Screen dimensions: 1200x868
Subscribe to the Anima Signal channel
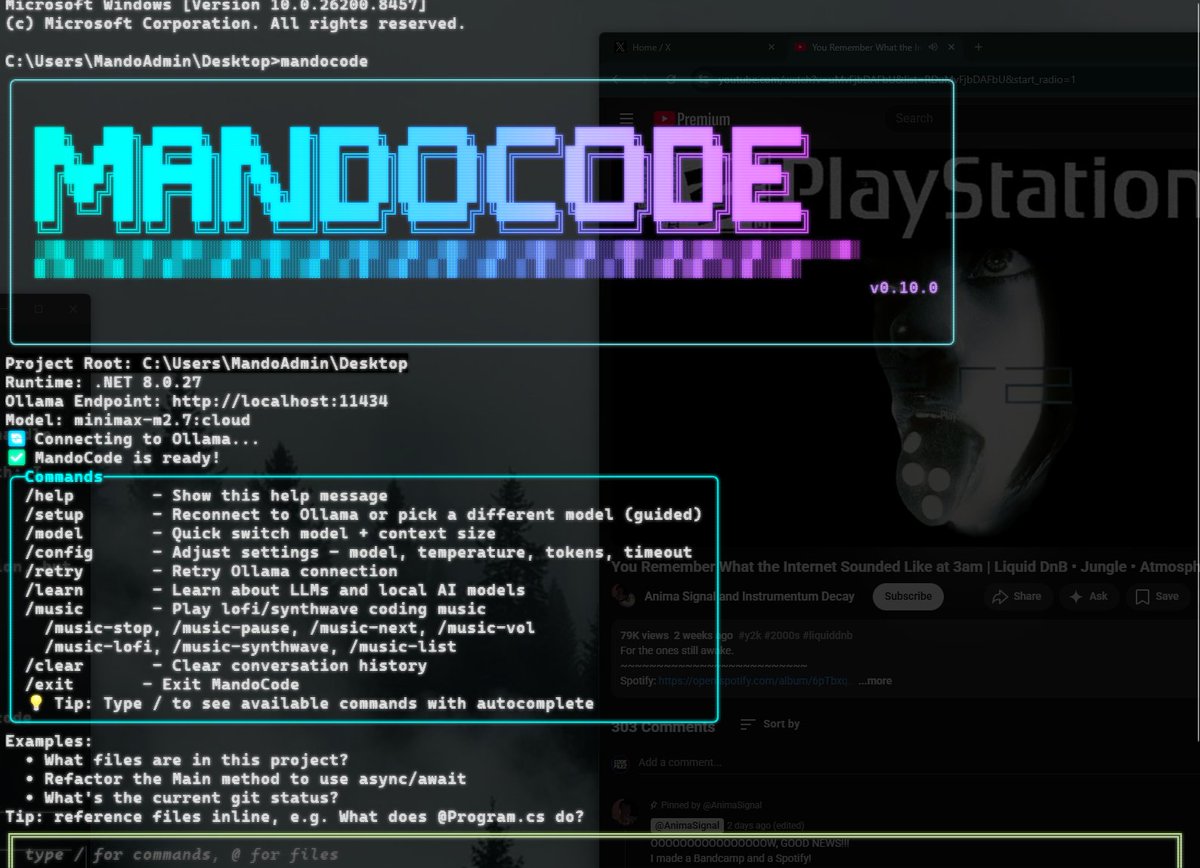click(908, 596)
